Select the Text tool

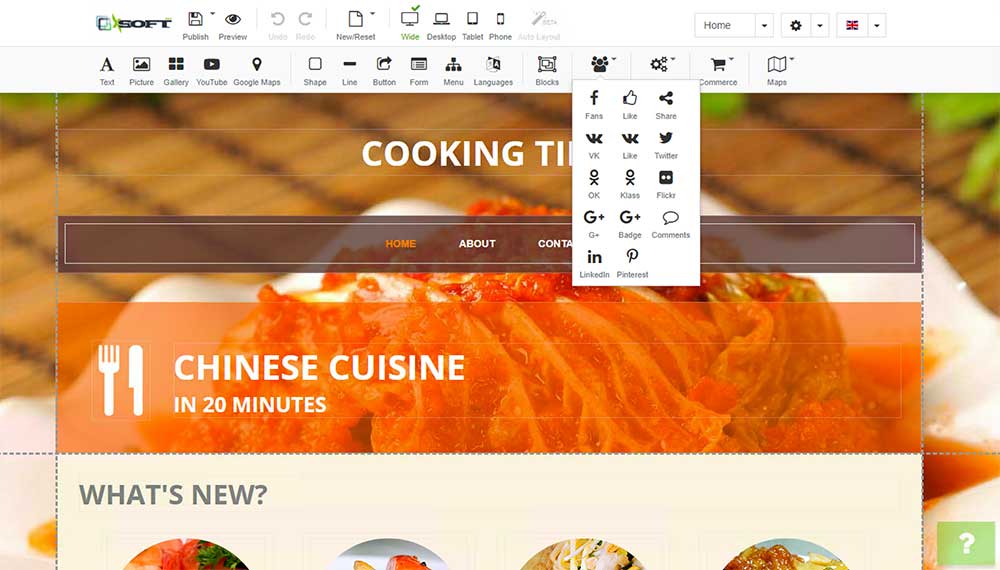click(x=107, y=70)
